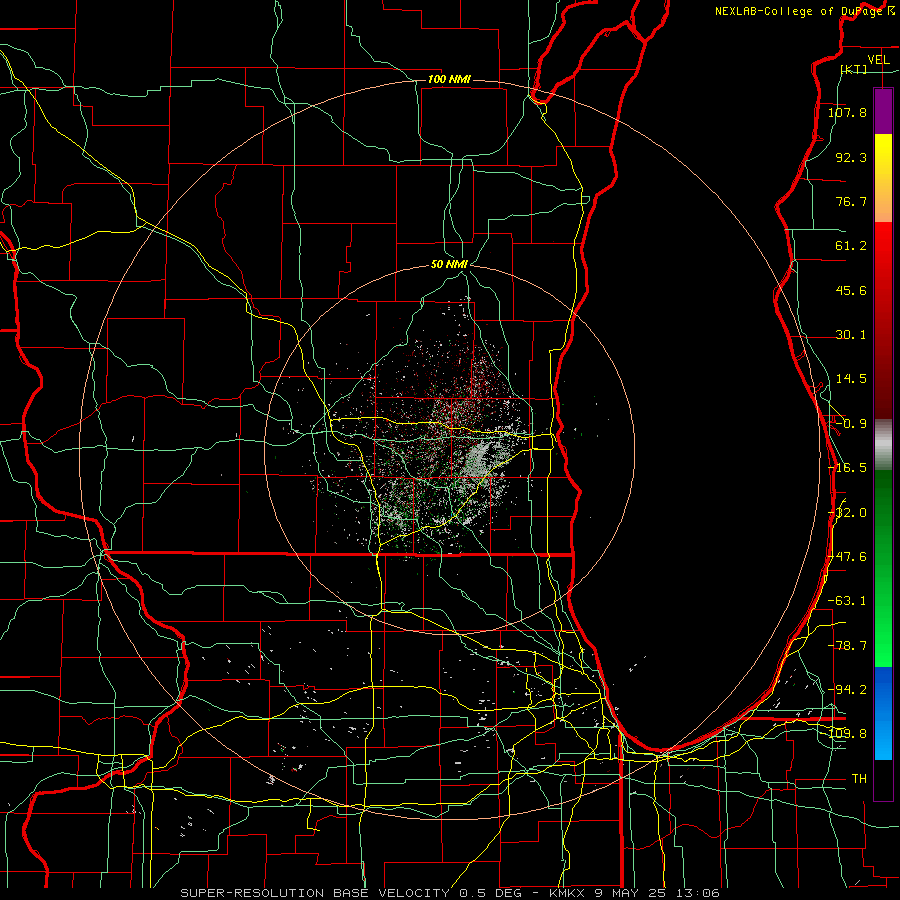Click the blue segment of velocity color bar
The height and width of the screenshot is (900, 900).
pos(883,713)
